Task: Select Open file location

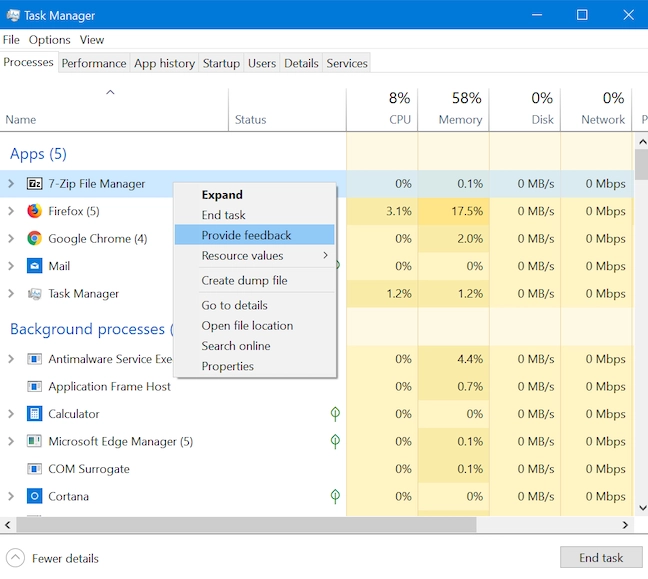Action: (x=255, y=325)
